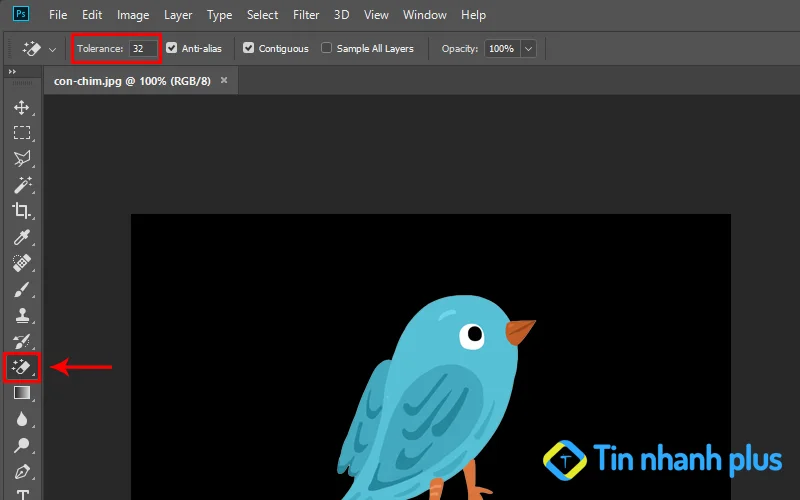The width and height of the screenshot is (800, 500).
Task: Uncheck the Contiguous option
Action: (249, 48)
